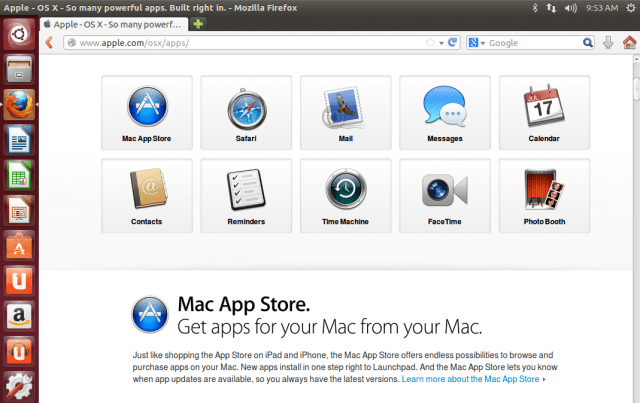Click the 'Get apps for your Mac' subheading

(x=330, y=327)
